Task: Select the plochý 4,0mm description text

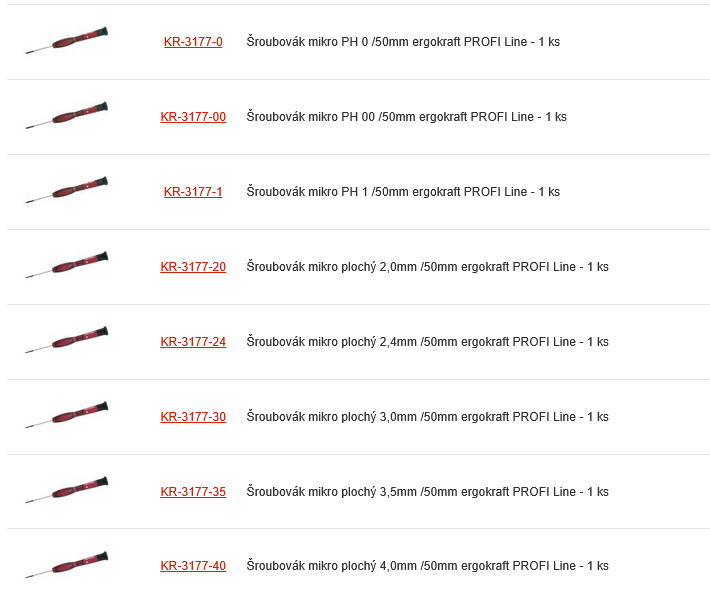Action: (x=427, y=566)
